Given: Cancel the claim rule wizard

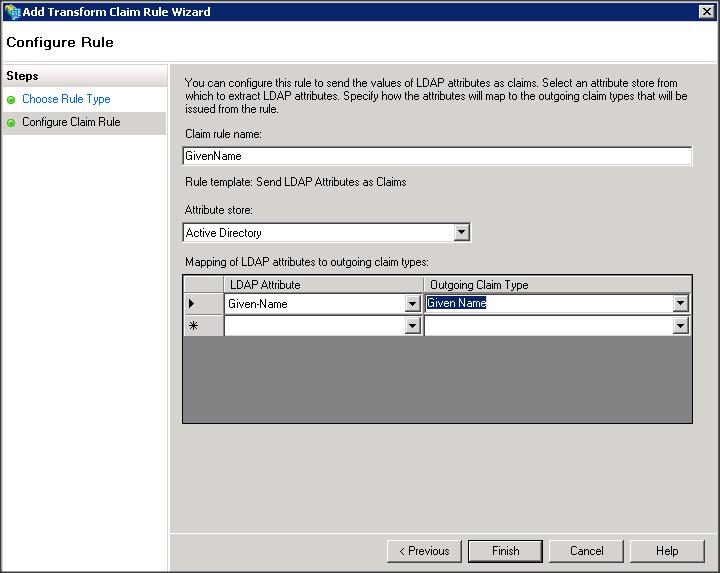Looking at the screenshot, I should (x=586, y=551).
